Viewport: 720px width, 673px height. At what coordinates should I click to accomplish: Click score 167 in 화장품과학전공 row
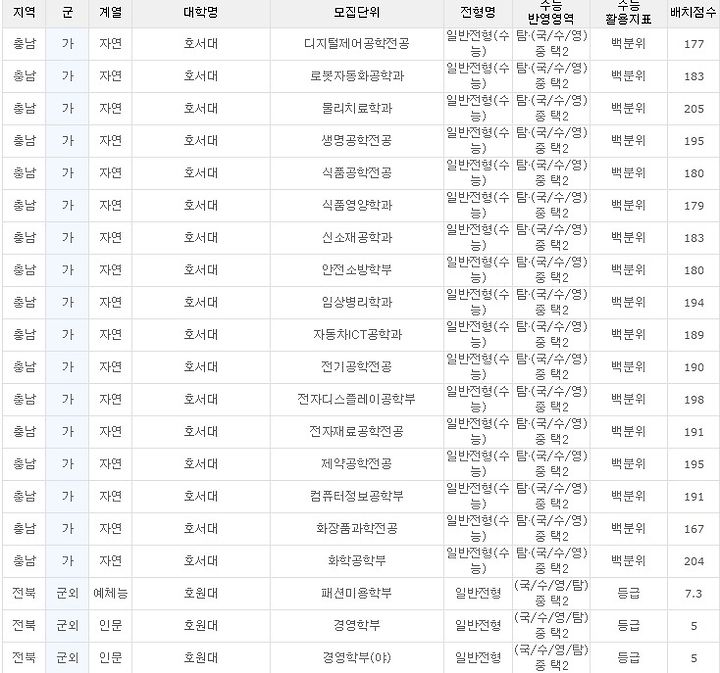click(693, 529)
